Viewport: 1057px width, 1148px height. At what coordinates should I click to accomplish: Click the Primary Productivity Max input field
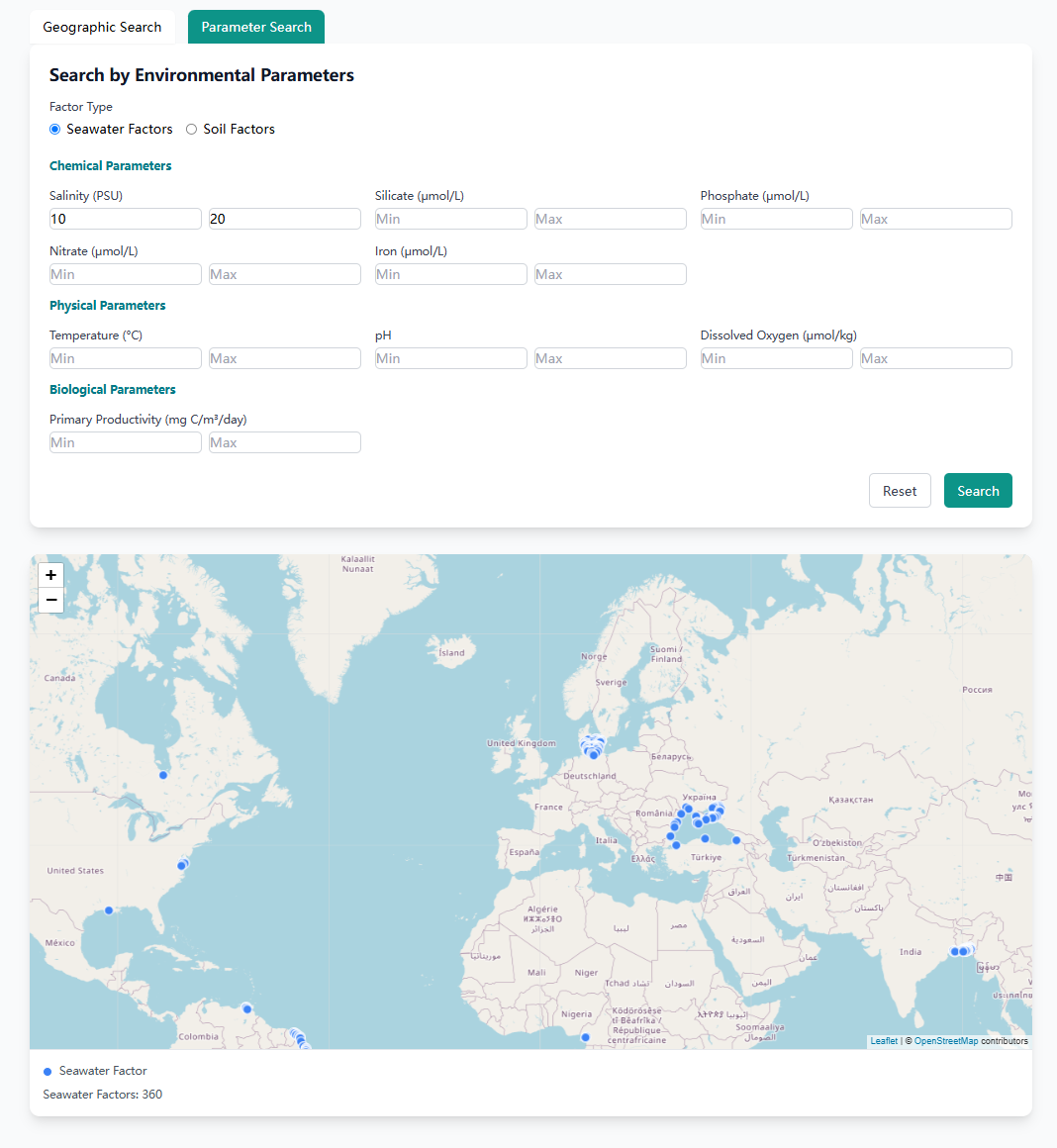point(285,443)
